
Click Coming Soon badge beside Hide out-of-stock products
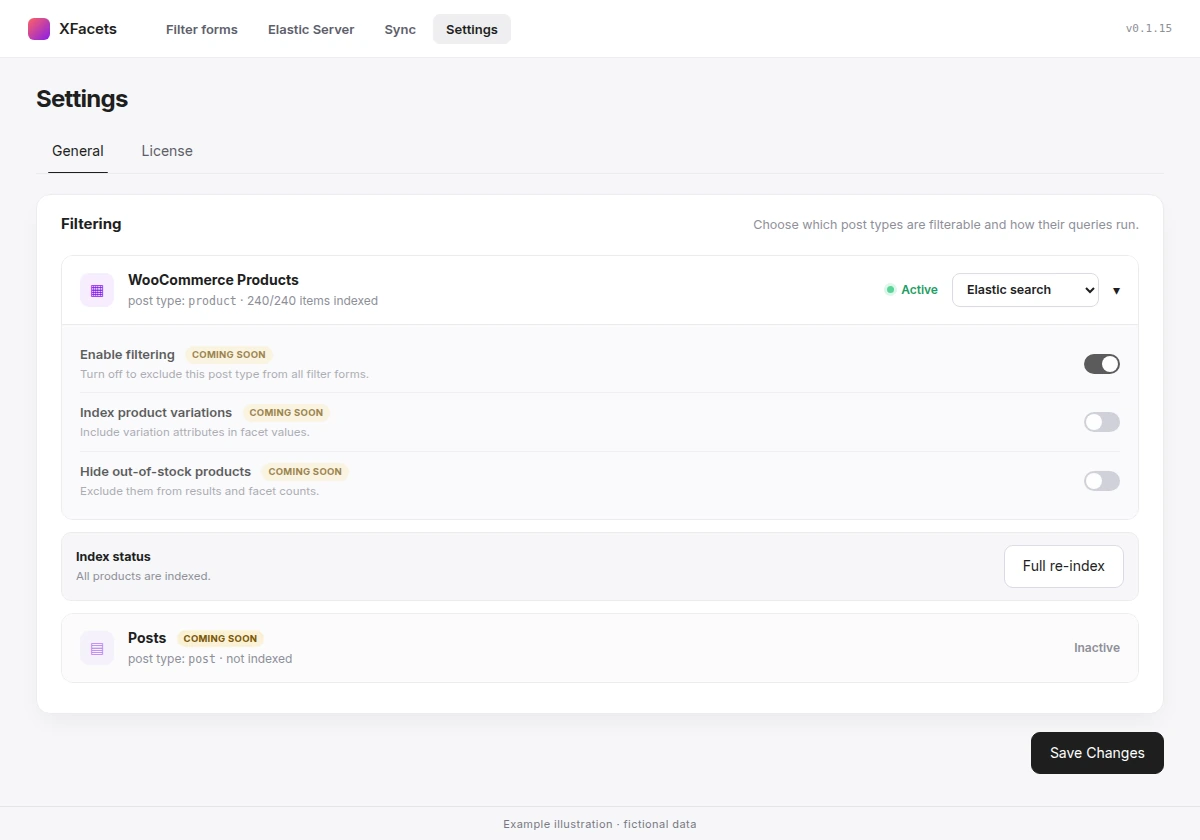pyautogui.click(x=305, y=472)
